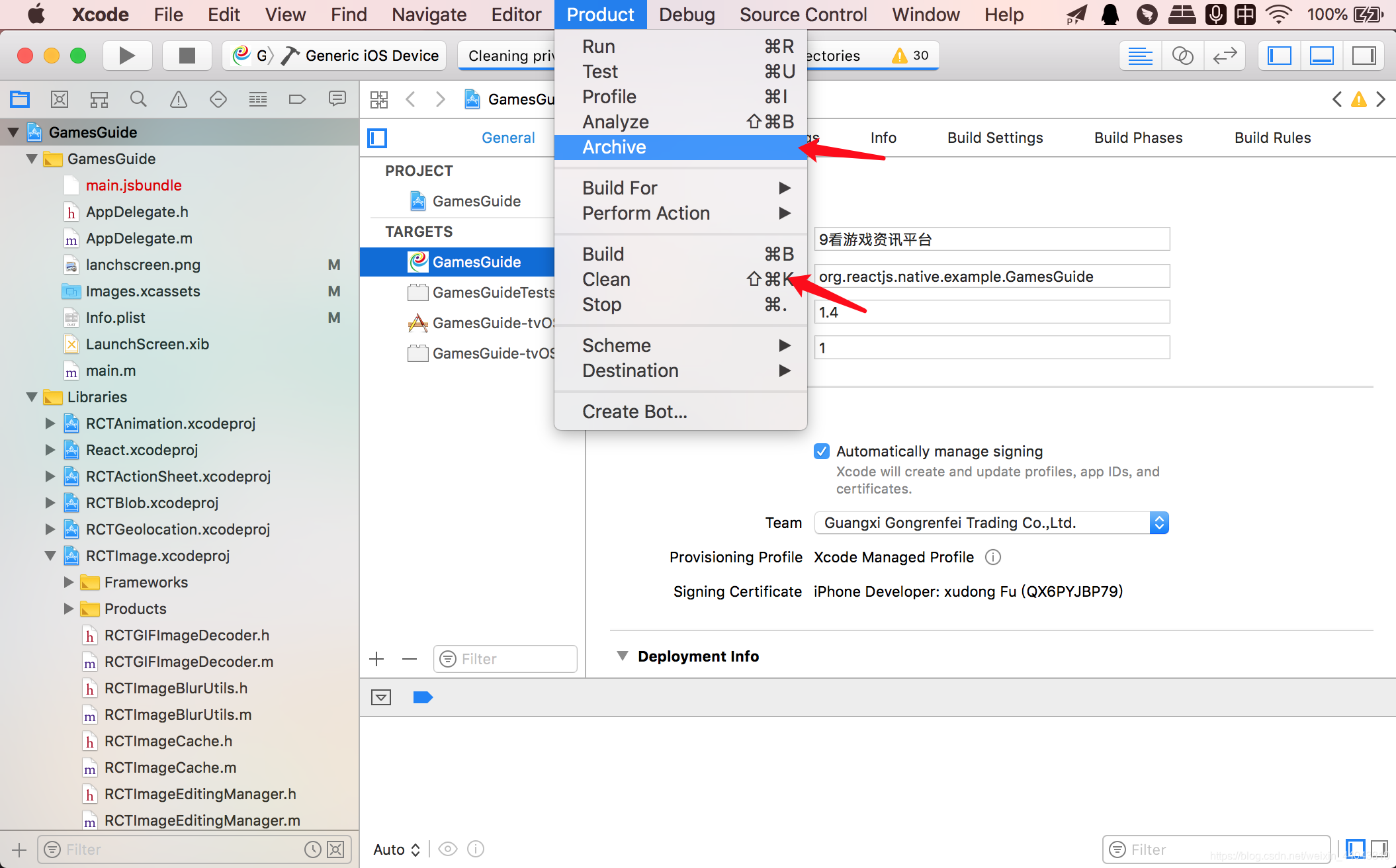Toggle recent files filter clock icon
This screenshot has height=868, width=1396.
click(313, 849)
